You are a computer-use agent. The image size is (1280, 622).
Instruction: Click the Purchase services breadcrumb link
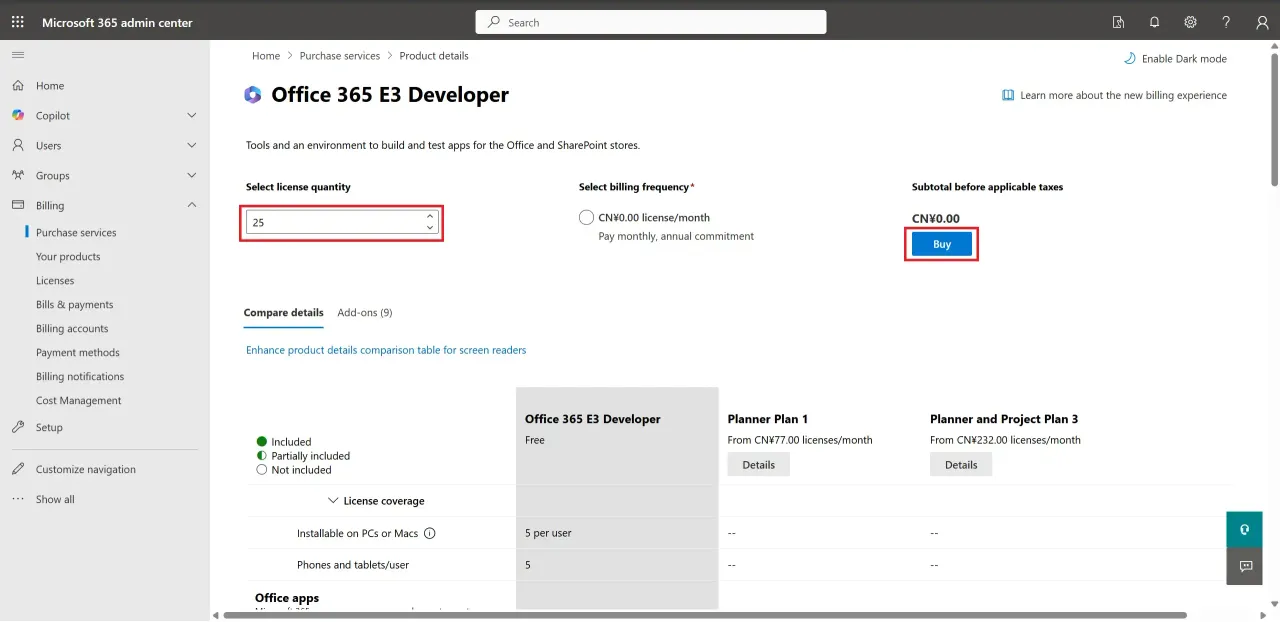pos(340,56)
